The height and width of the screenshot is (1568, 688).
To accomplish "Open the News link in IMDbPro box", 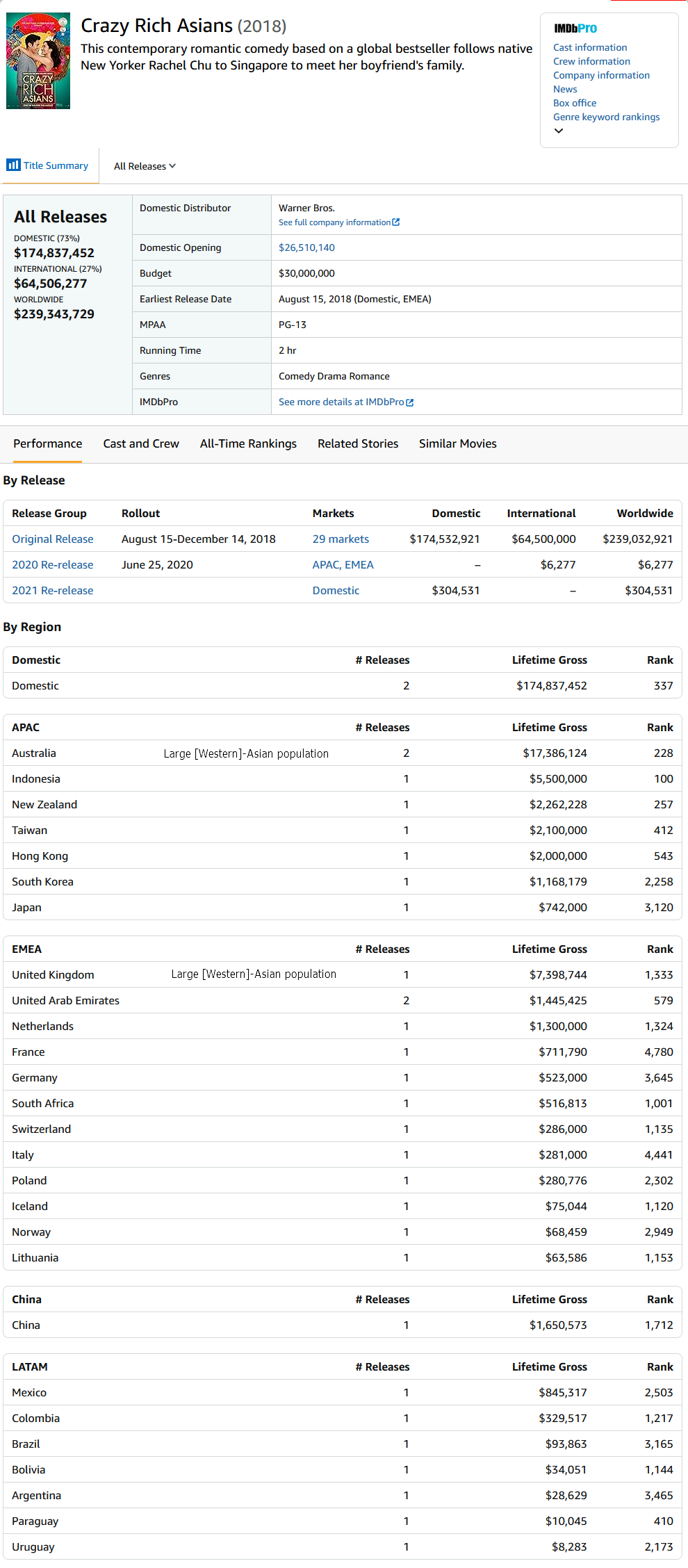I will [x=565, y=89].
